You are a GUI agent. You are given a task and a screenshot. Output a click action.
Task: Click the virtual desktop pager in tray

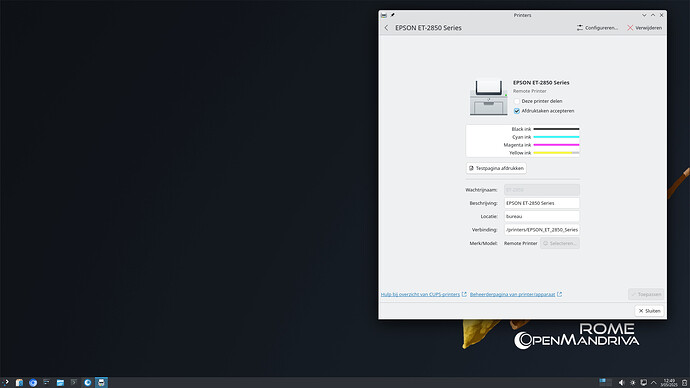tap(606, 382)
